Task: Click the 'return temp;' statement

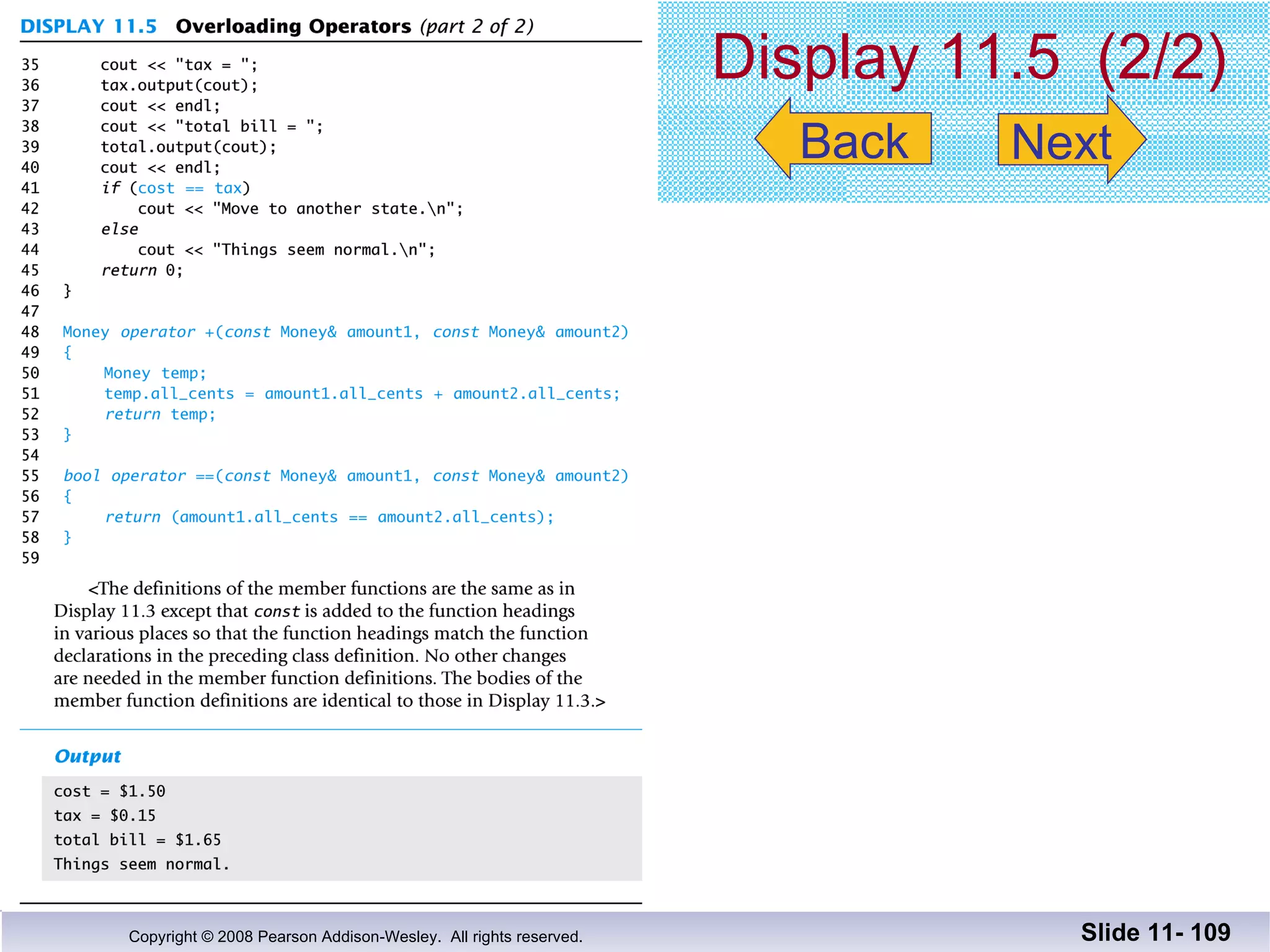Action: [x=159, y=414]
